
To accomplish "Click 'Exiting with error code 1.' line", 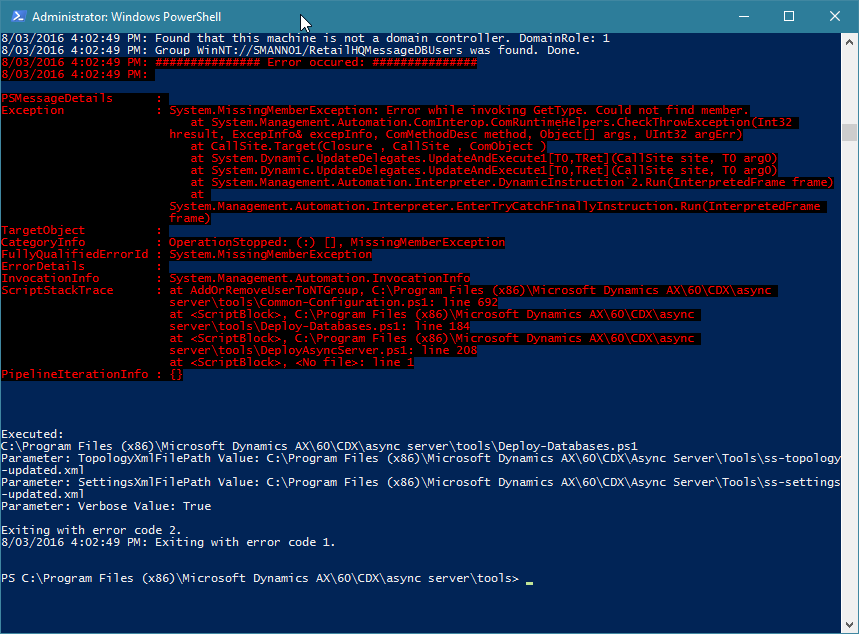I will (168, 542).
